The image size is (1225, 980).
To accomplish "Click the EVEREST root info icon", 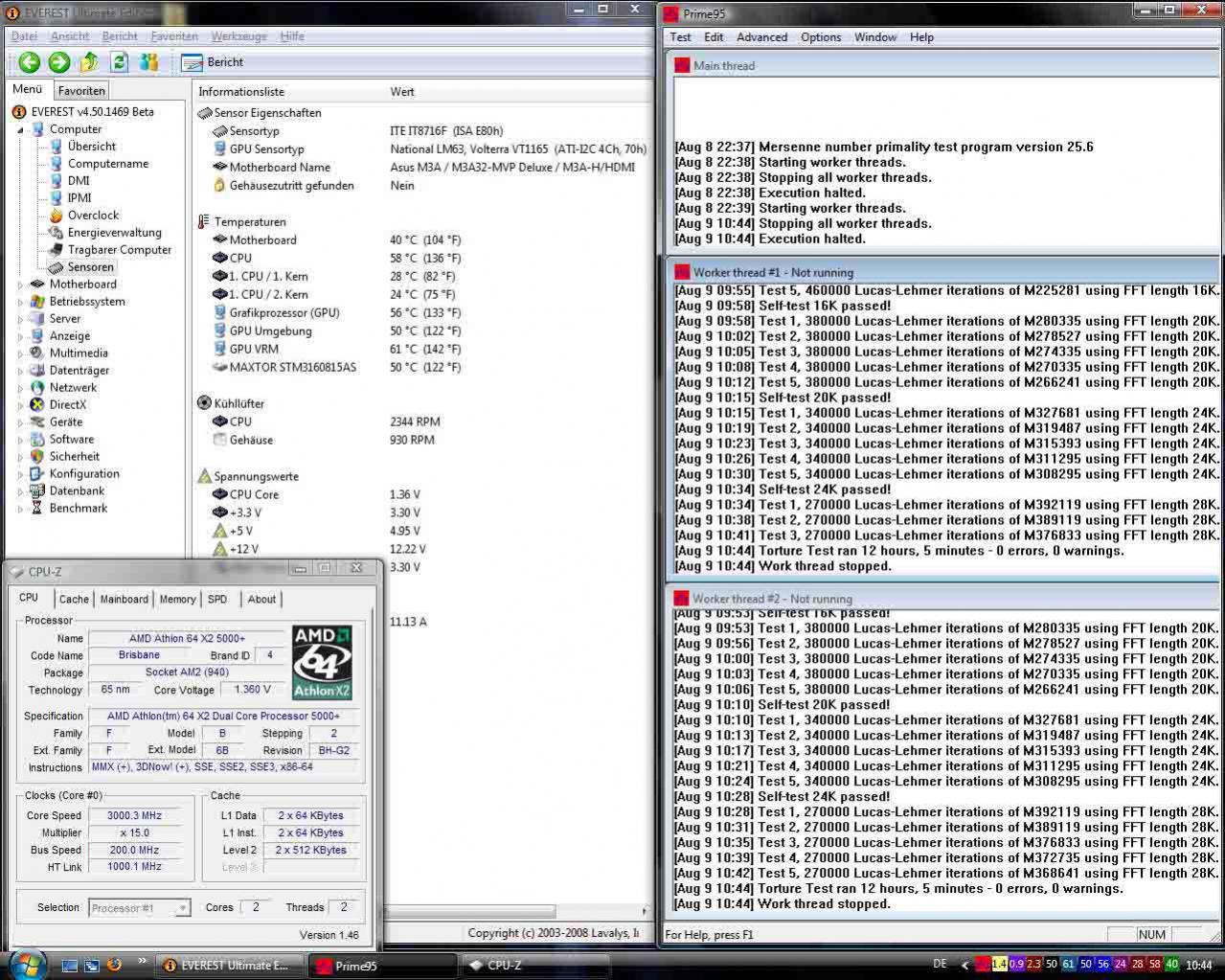I will point(18,112).
